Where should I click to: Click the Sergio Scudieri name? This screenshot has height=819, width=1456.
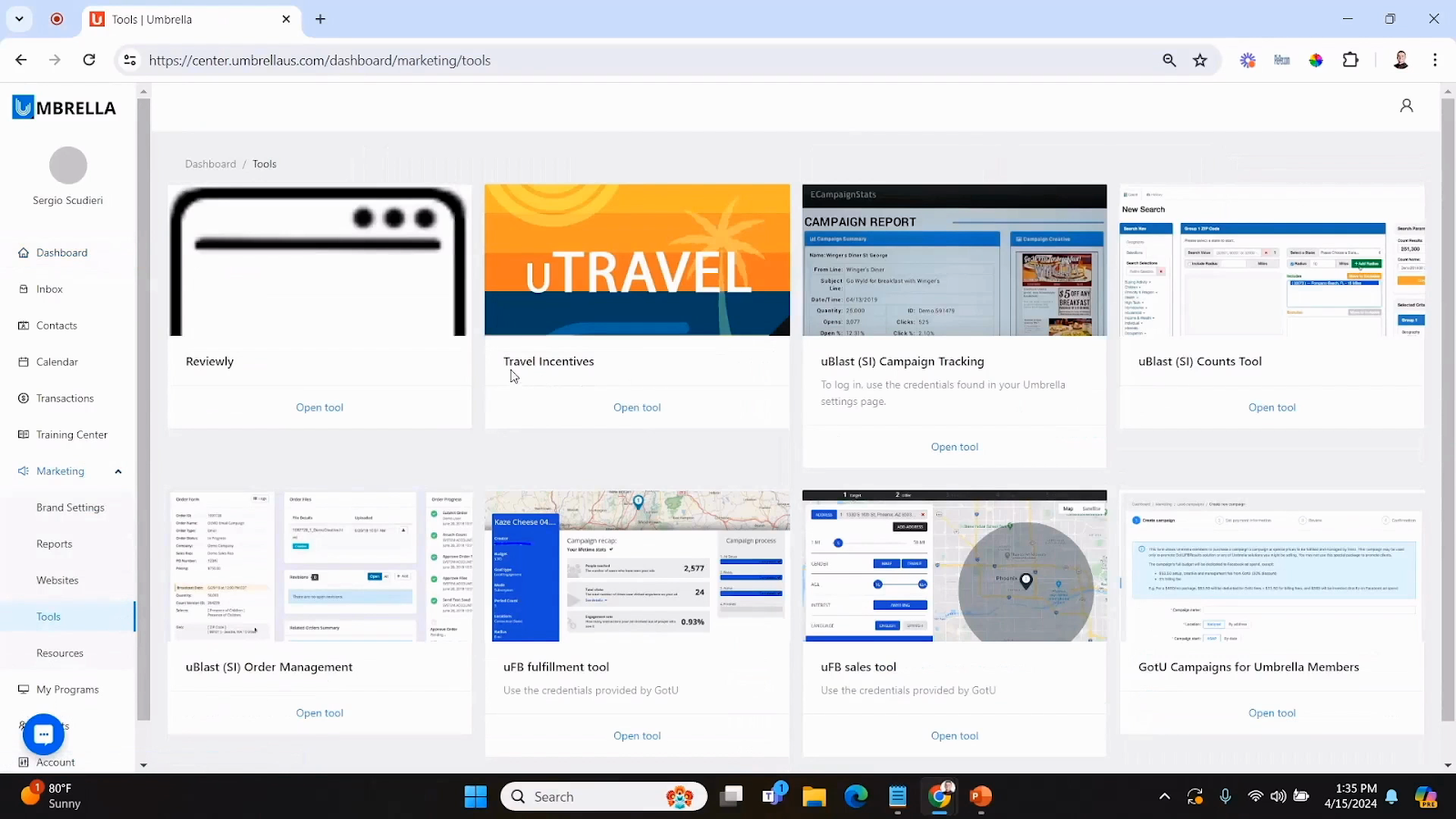coord(68,200)
